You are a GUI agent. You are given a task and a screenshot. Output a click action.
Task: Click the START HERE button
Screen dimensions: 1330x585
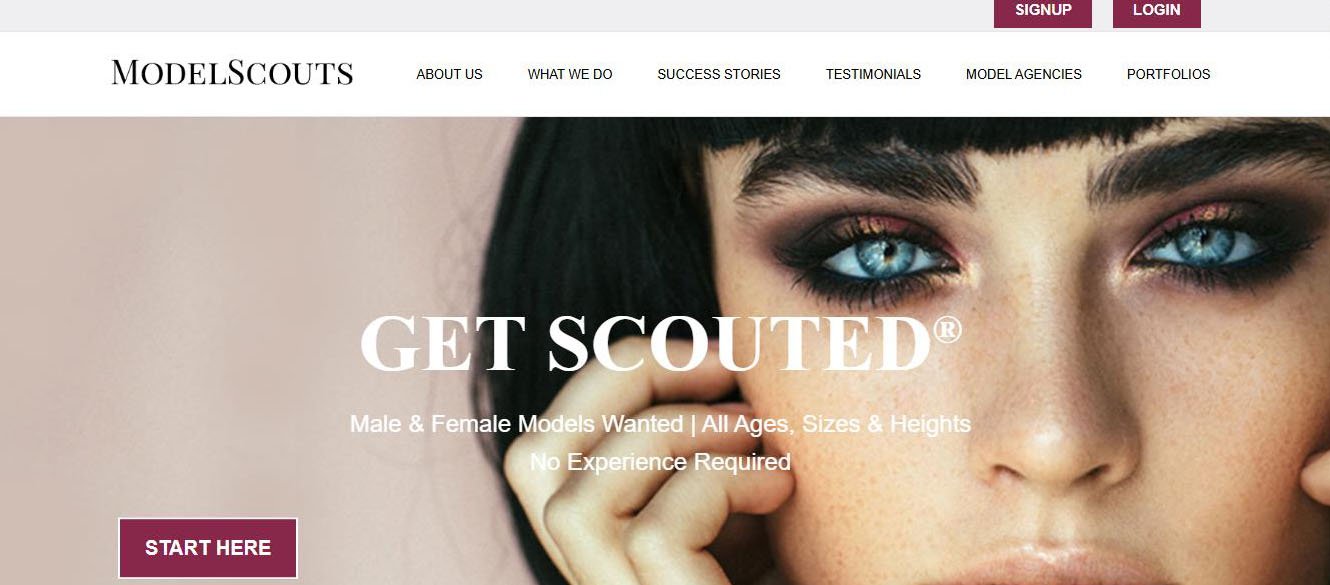[208, 548]
